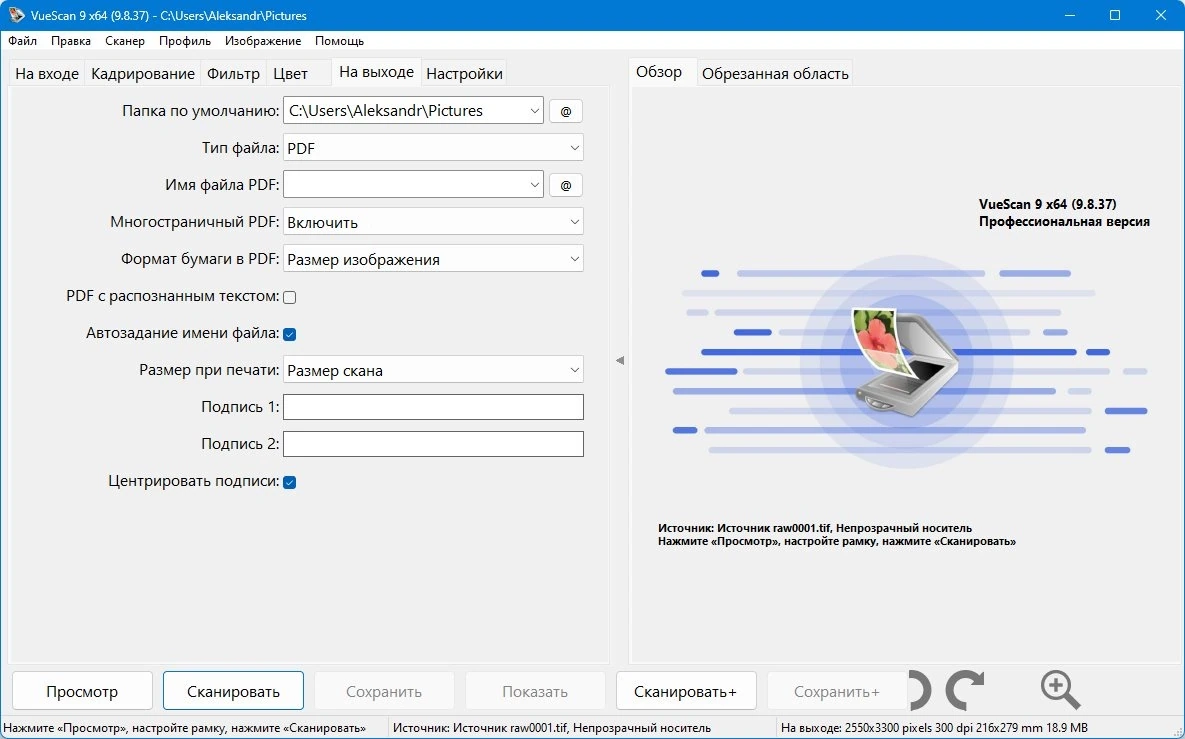
Task: Maximize the VueScan window
Action: 1115,15
